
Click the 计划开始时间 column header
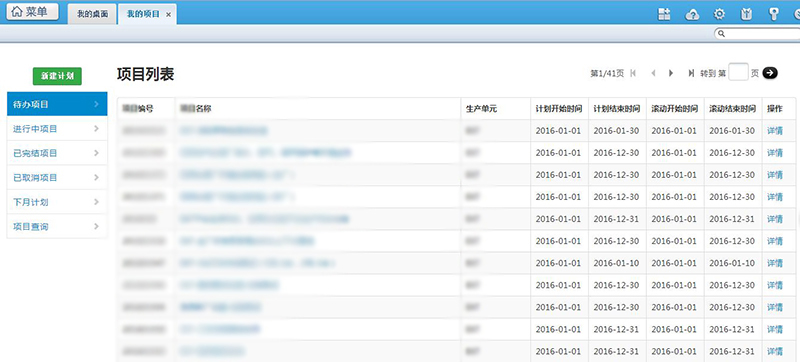tap(559, 109)
